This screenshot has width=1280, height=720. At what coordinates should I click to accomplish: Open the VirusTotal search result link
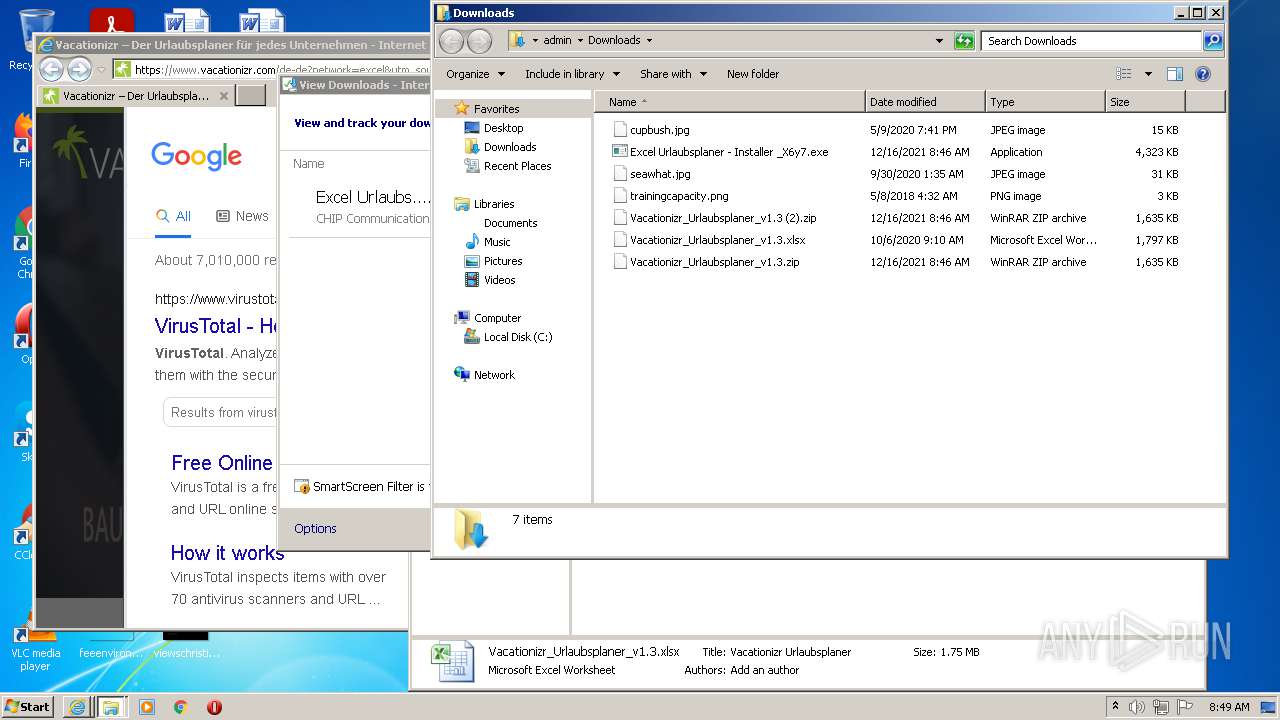click(215, 326)
